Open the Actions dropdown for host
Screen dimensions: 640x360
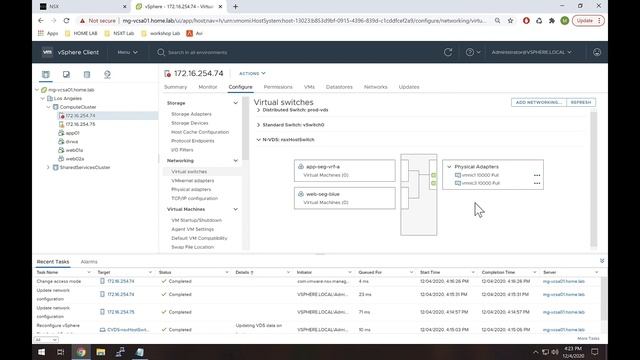coord(252,73)
